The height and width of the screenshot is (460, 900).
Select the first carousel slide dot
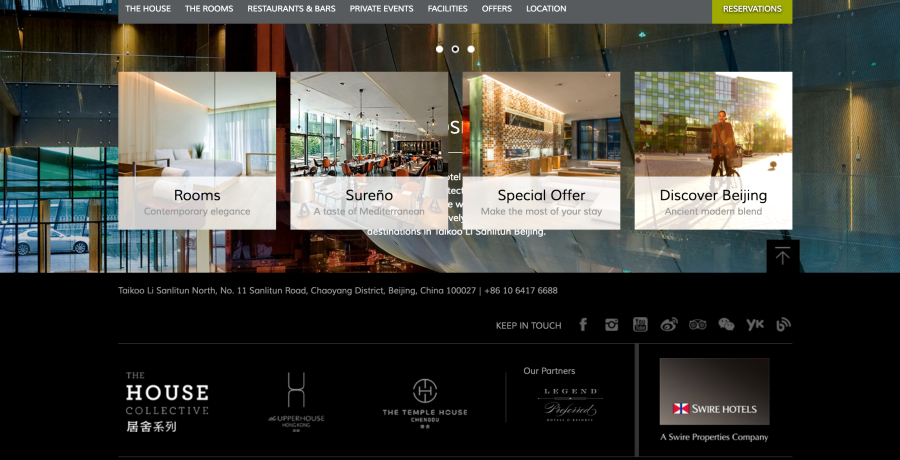coord(440,49)
